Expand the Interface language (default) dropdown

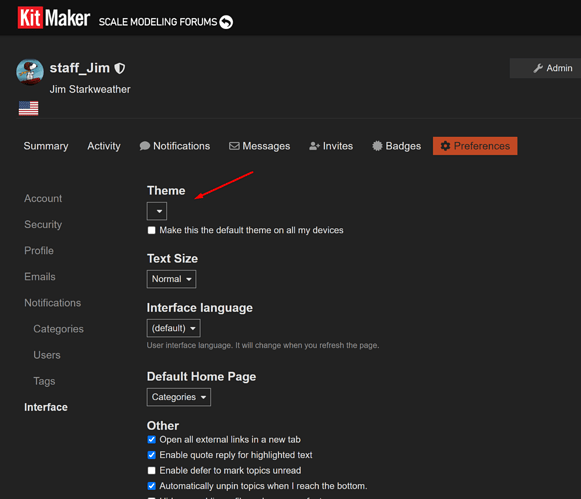(173, 328)
